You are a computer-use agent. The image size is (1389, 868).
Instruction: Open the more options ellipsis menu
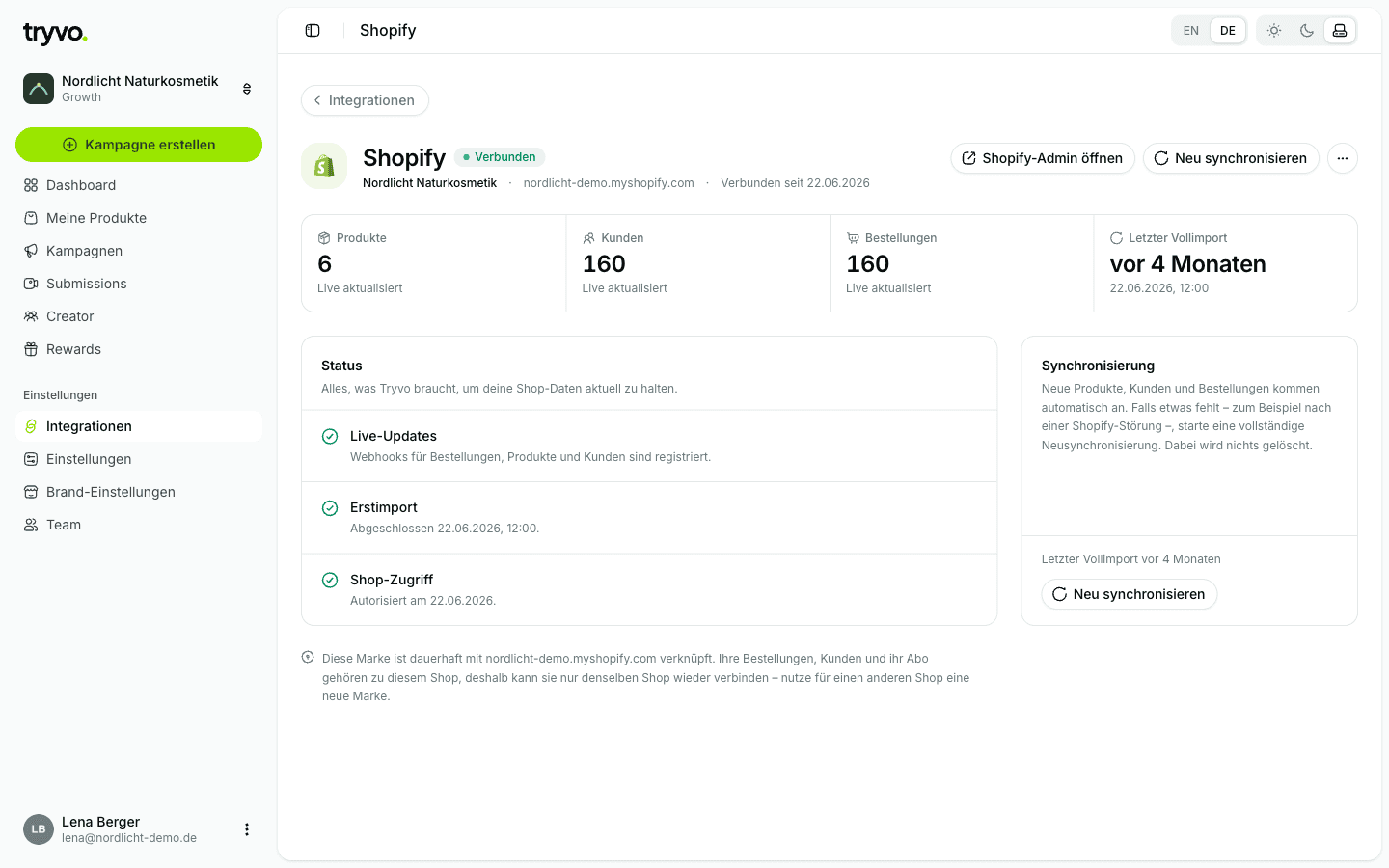(x=1343, y=158)
